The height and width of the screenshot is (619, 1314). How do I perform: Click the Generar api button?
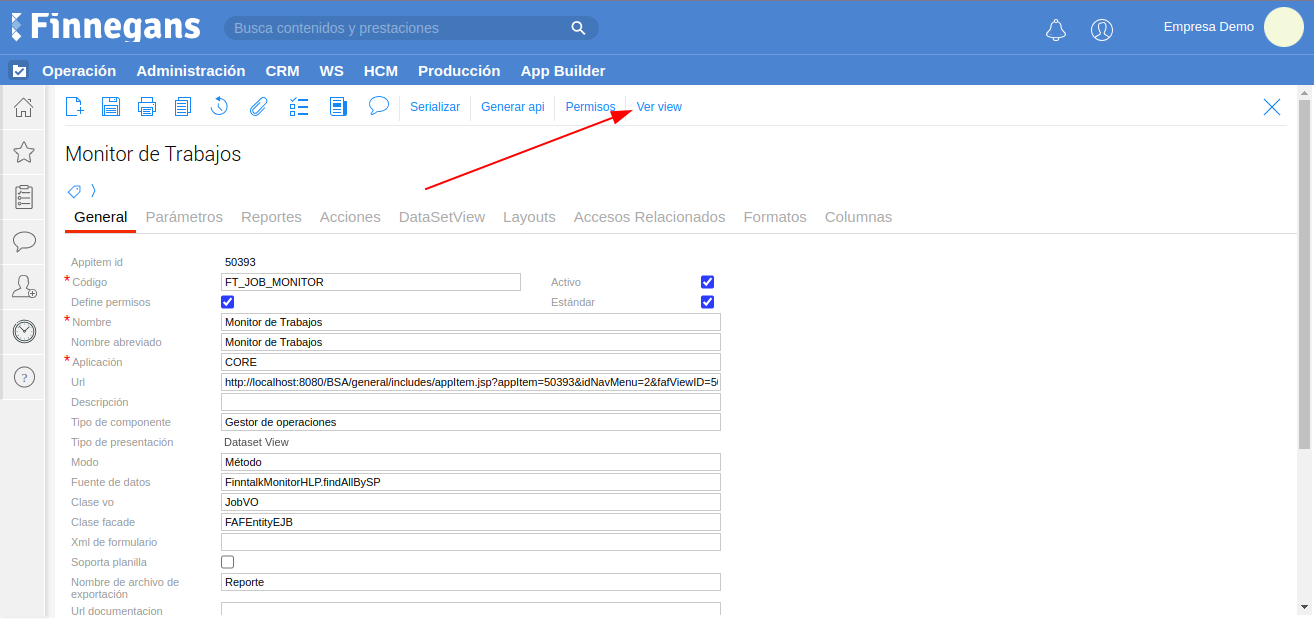(512, 107)
